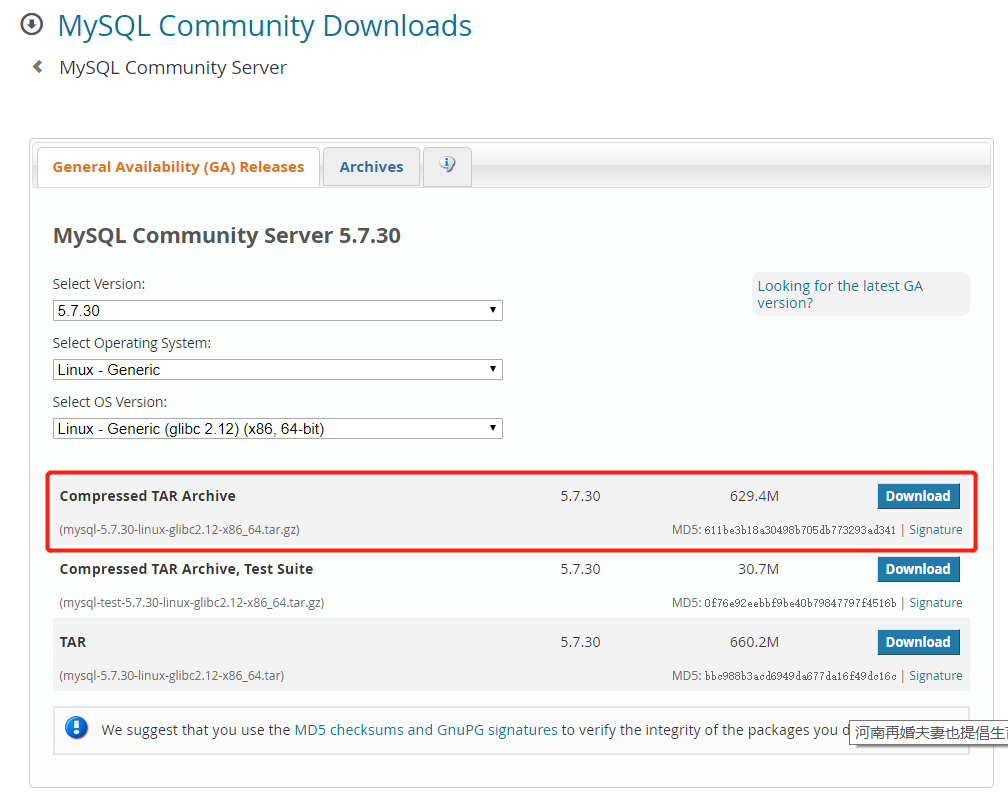Click filename mysql-test-5.7.30-linux-glibc2.12-x86_64.tar.gz
Screen dimensions: 1008x801
click(x=192, y=603)
